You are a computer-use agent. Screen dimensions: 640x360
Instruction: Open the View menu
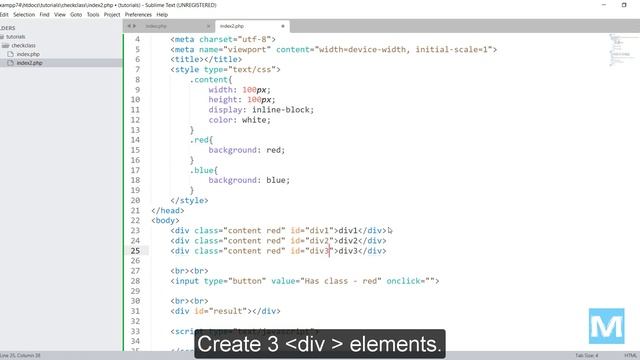(x=60, y=14)
